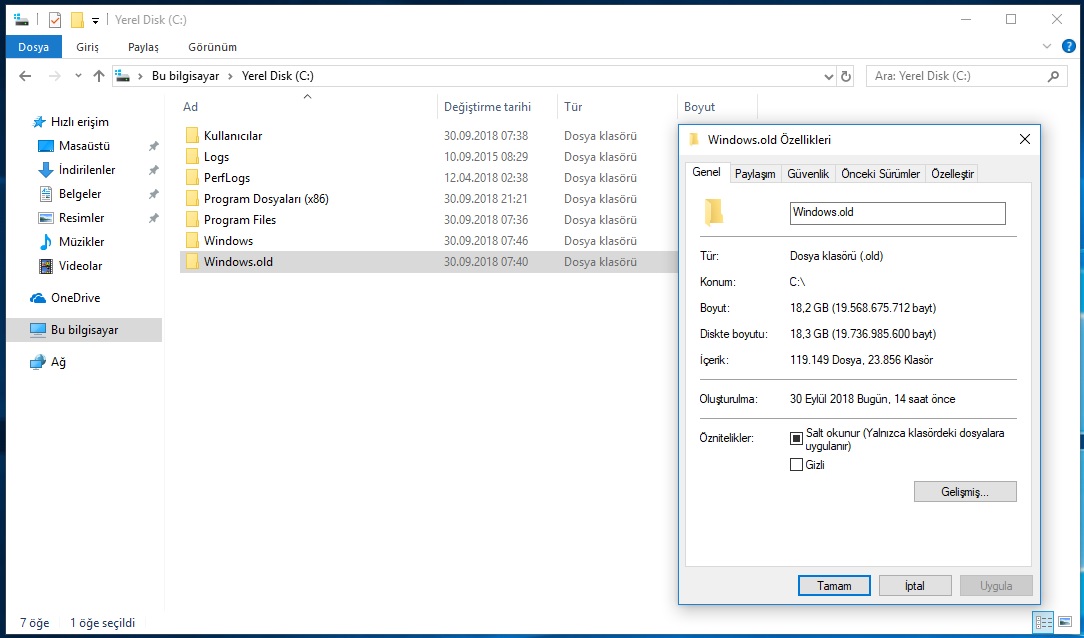Open the Güvenlik tab
Image resolution: width=1084 pixels, height=638 pixels.
pyautogui.click(x=808, y=174)
